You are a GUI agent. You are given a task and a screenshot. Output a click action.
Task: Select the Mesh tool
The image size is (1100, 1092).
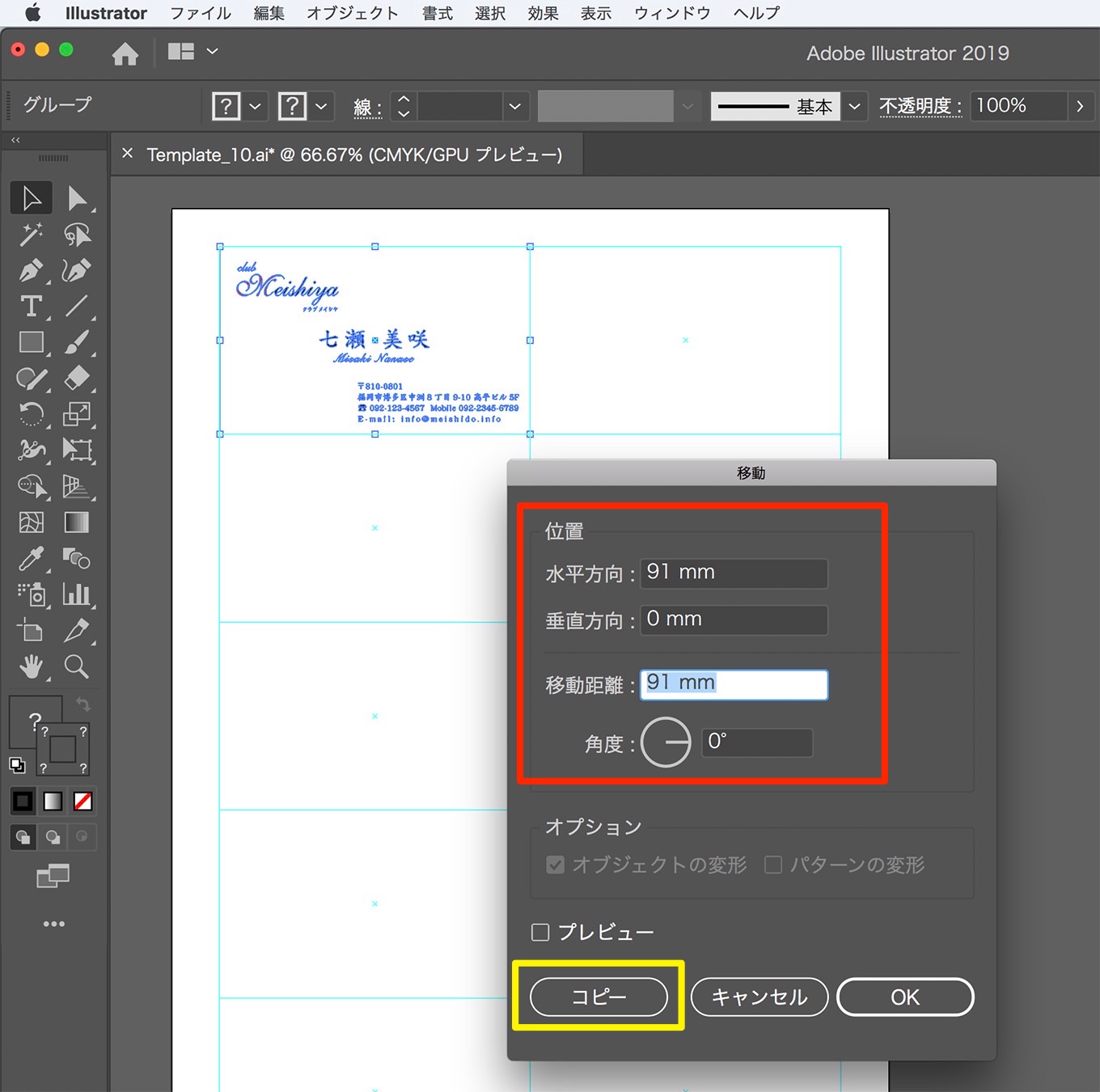[x=31, y=523]
